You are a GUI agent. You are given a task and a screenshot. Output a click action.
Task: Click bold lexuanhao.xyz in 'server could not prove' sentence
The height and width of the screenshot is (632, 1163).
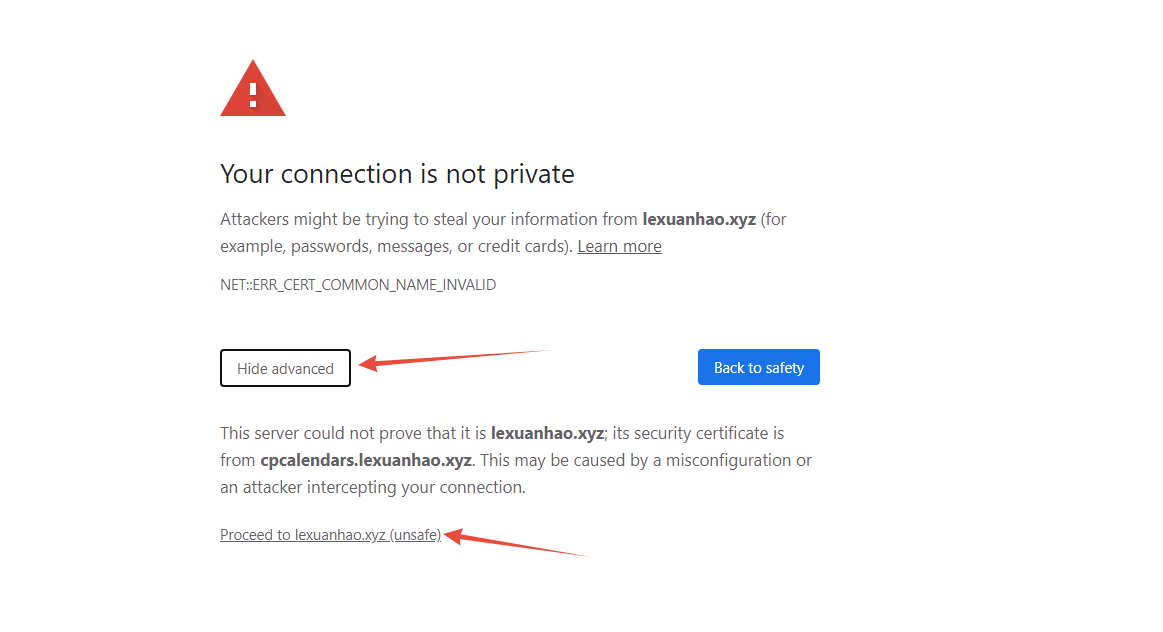[x=547, y=433]
